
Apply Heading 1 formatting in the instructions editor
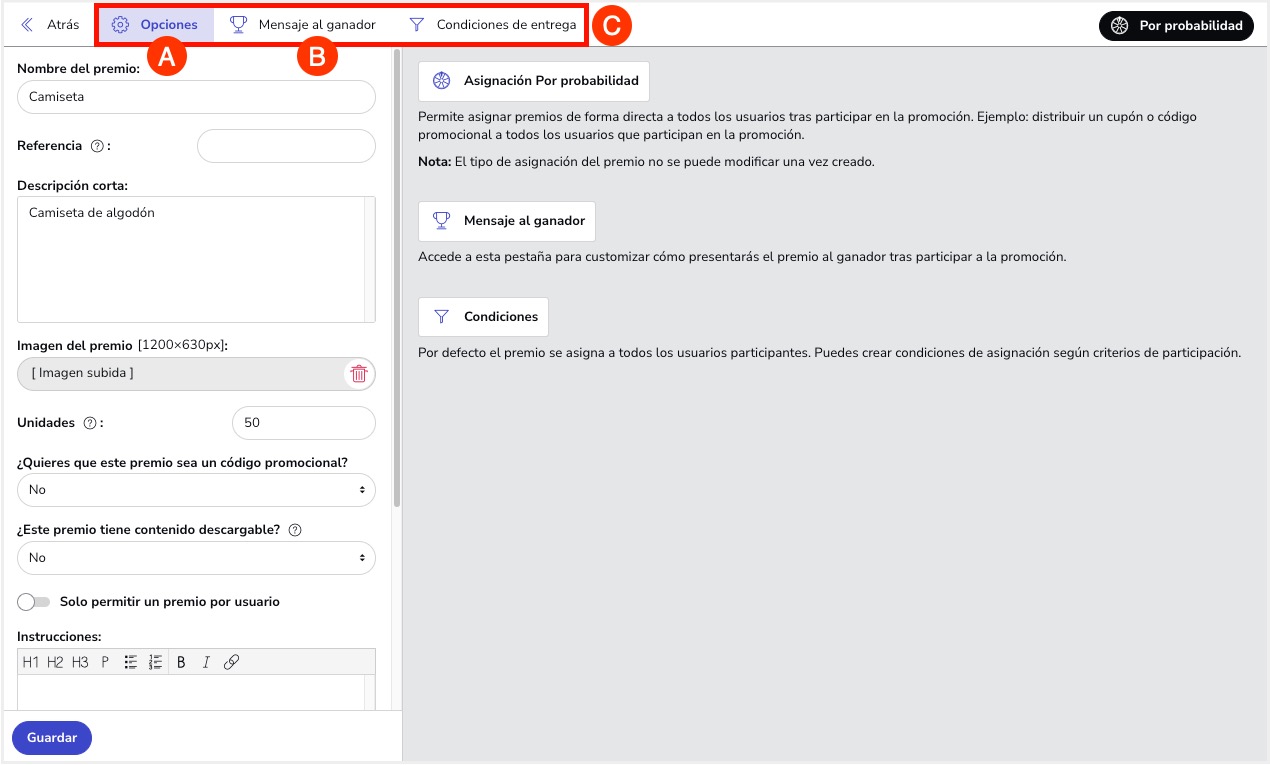click(x=30, y=661)
